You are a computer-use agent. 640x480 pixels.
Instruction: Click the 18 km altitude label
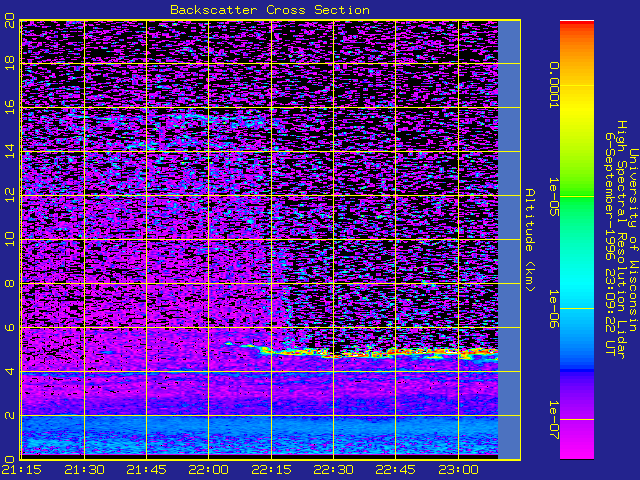[x=9, y=63]
